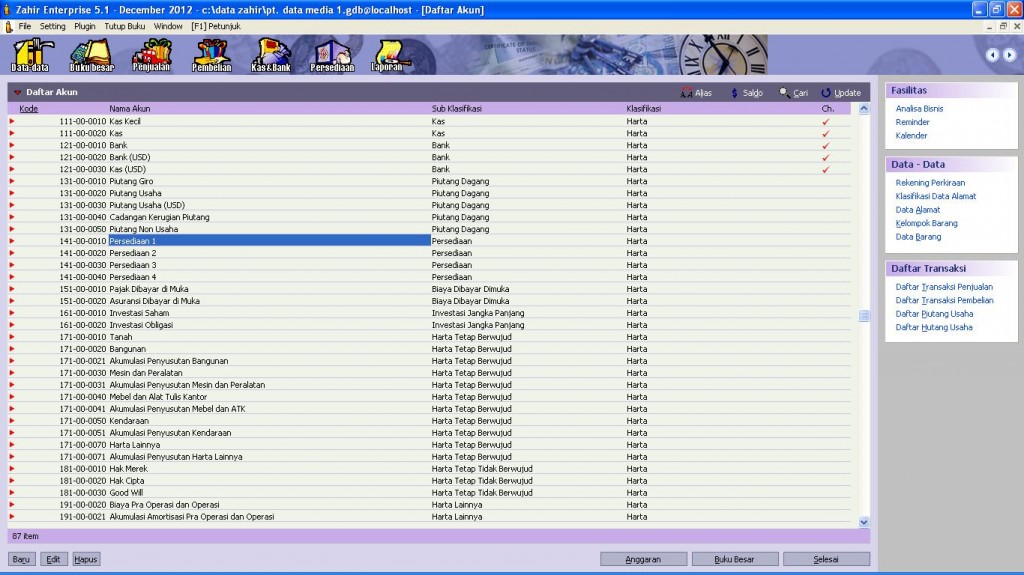Open the Pembelian module icon

211,56
